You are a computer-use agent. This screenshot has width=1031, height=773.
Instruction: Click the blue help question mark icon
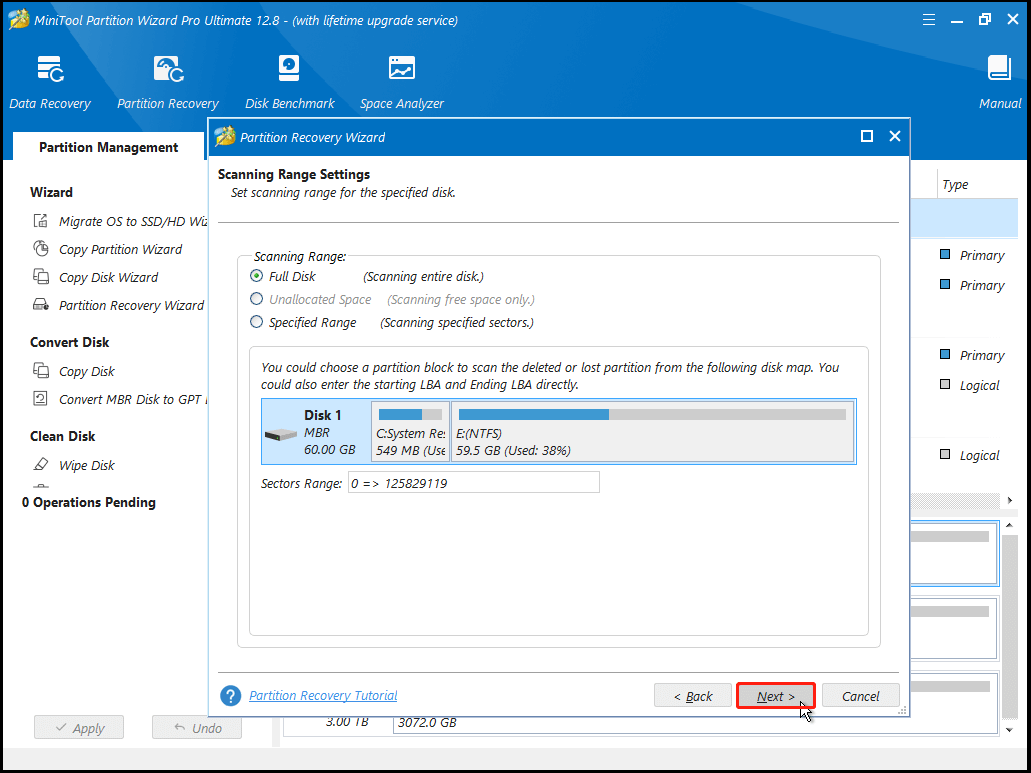click(x=231, y=696)
